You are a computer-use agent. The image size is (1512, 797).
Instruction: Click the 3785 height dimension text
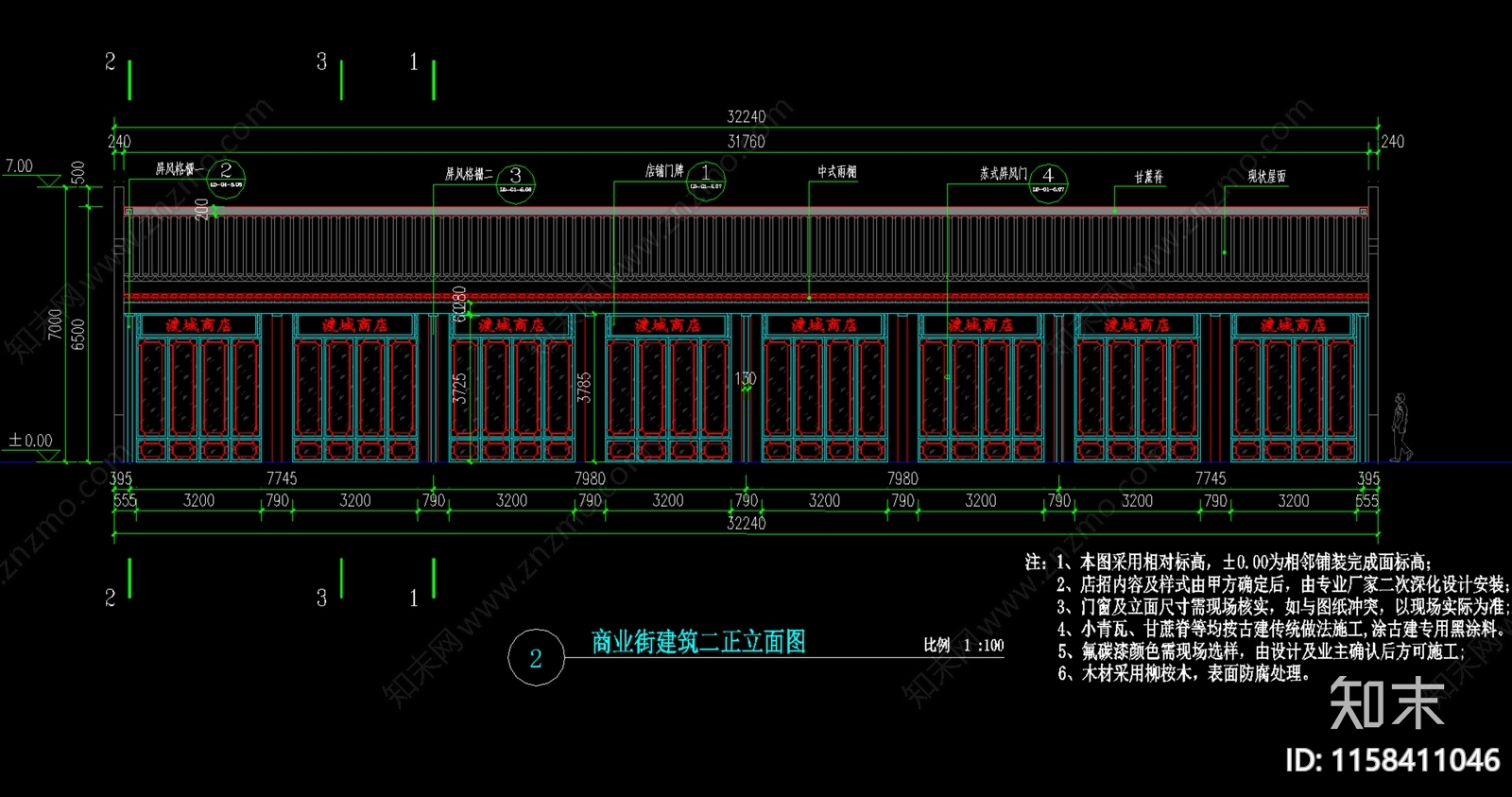[x=585, y=387]
